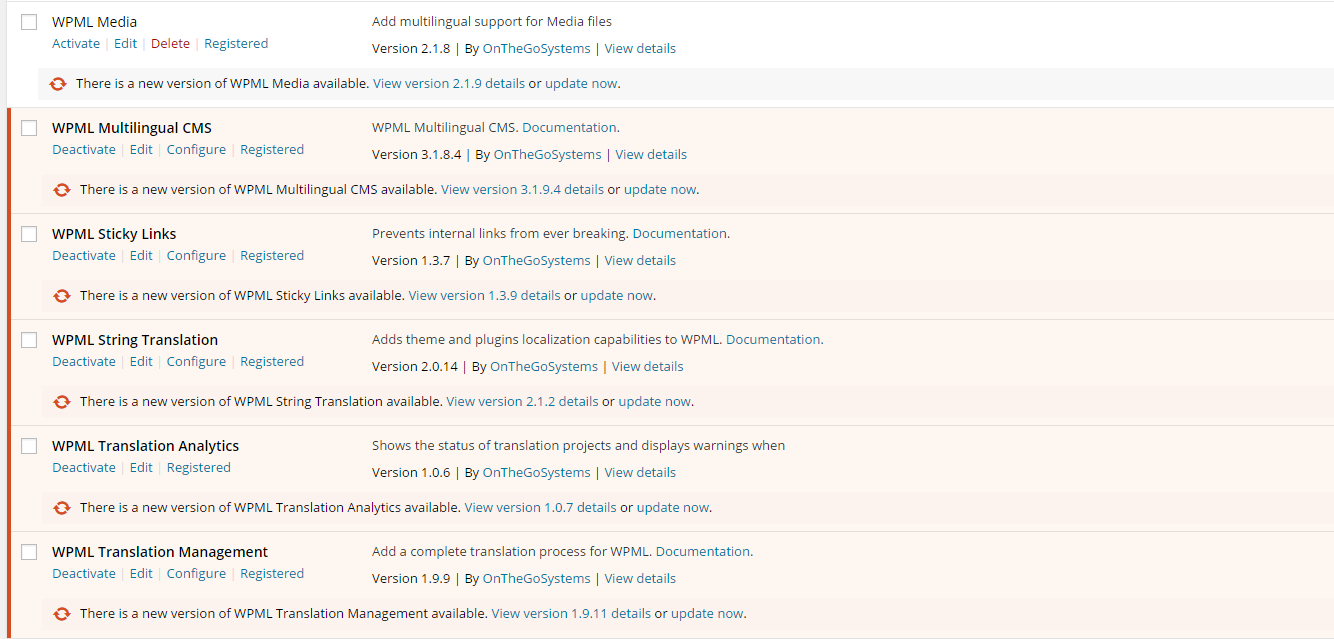Update WPML Multilingual CMS now
Viewport: 1334px width, 639px height.
(x=660, y=190)
